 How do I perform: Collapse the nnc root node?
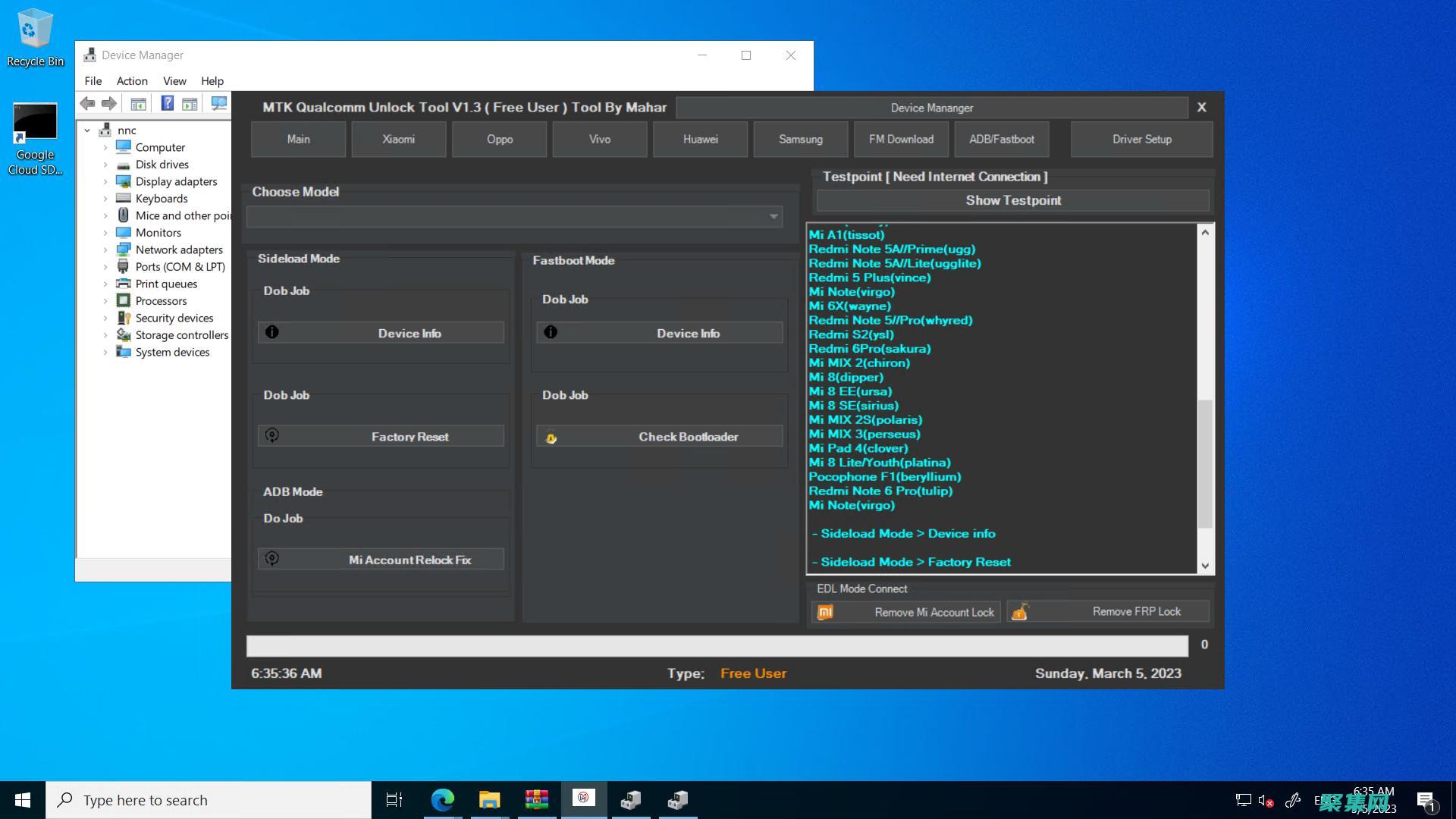click(x=87, y=130)
